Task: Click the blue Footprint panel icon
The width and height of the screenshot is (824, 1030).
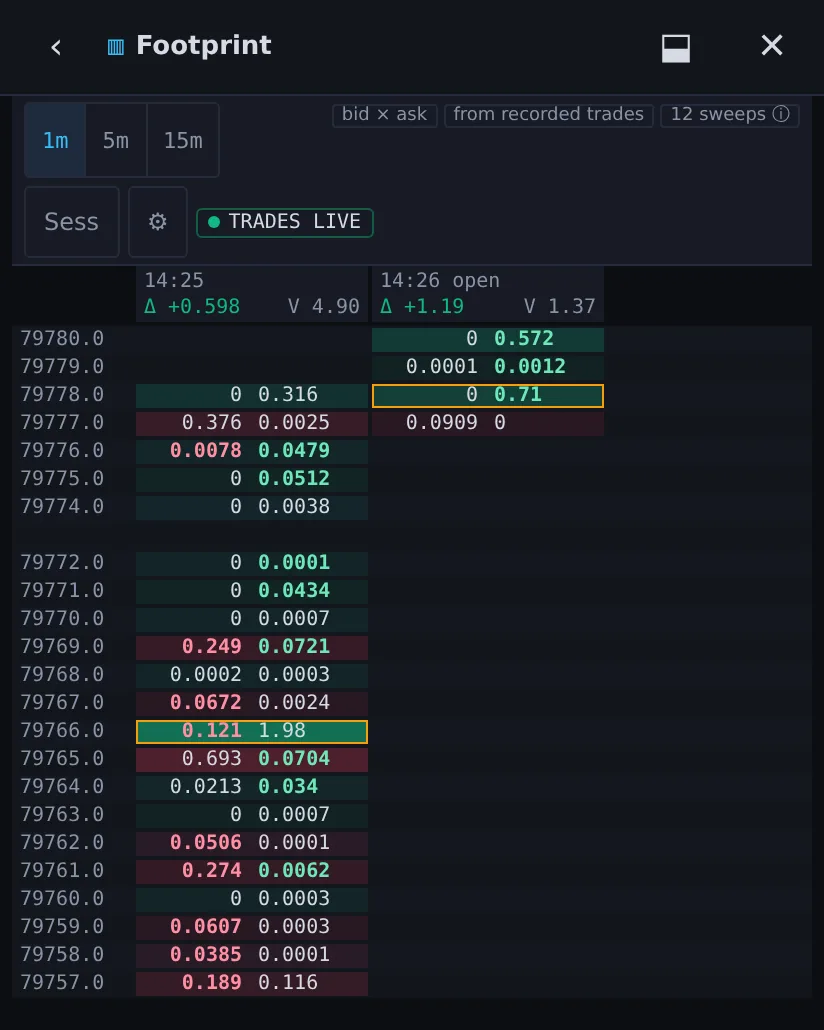Action: click(116, 47)
